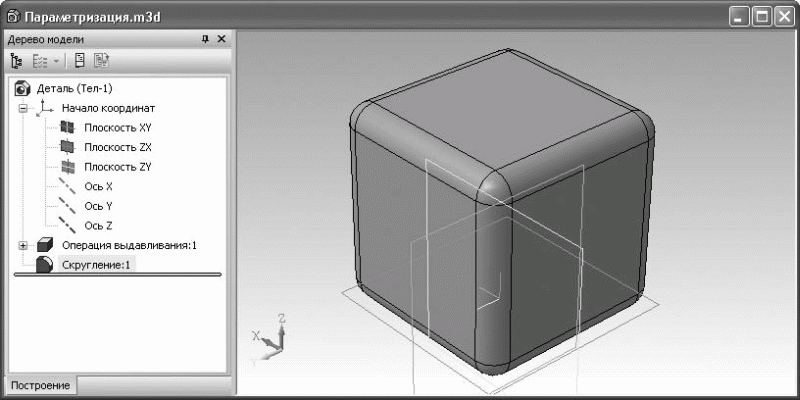Click the Операция выдавливания extrusion icon
800x400 pixels.
tap(44, 245)
